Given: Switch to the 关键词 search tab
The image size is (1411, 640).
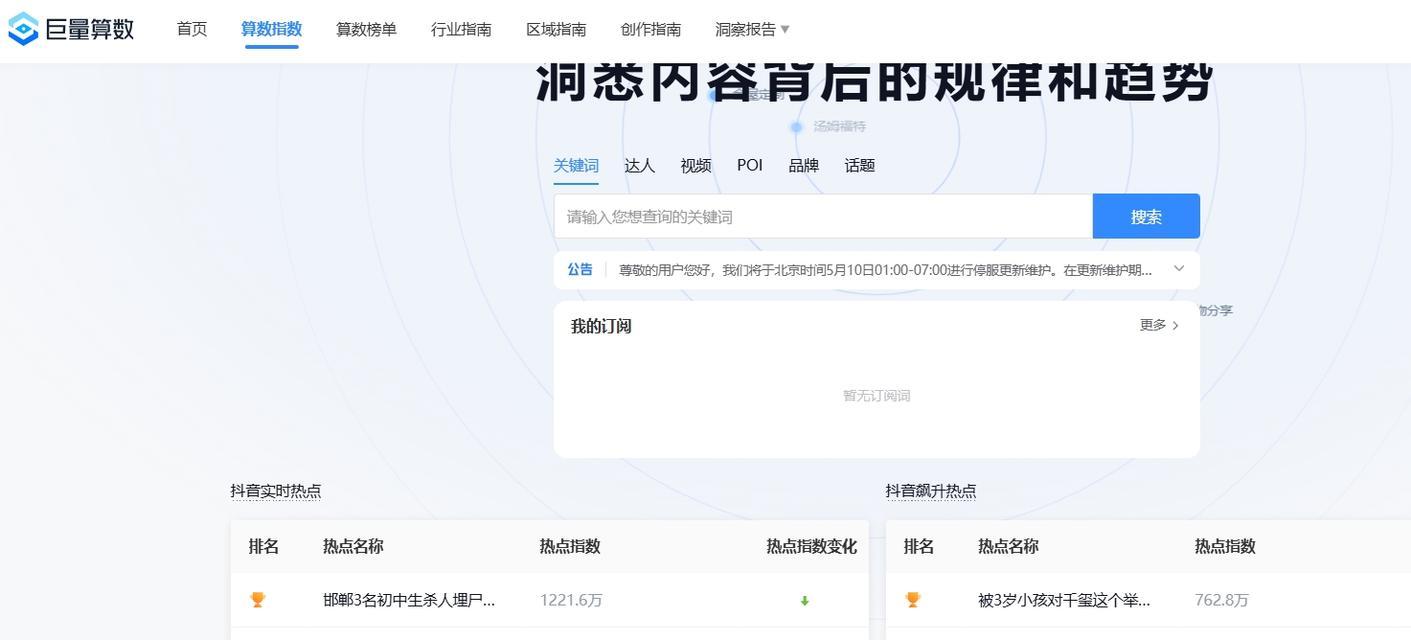Looking at the screenshot, I should [576, 165].
